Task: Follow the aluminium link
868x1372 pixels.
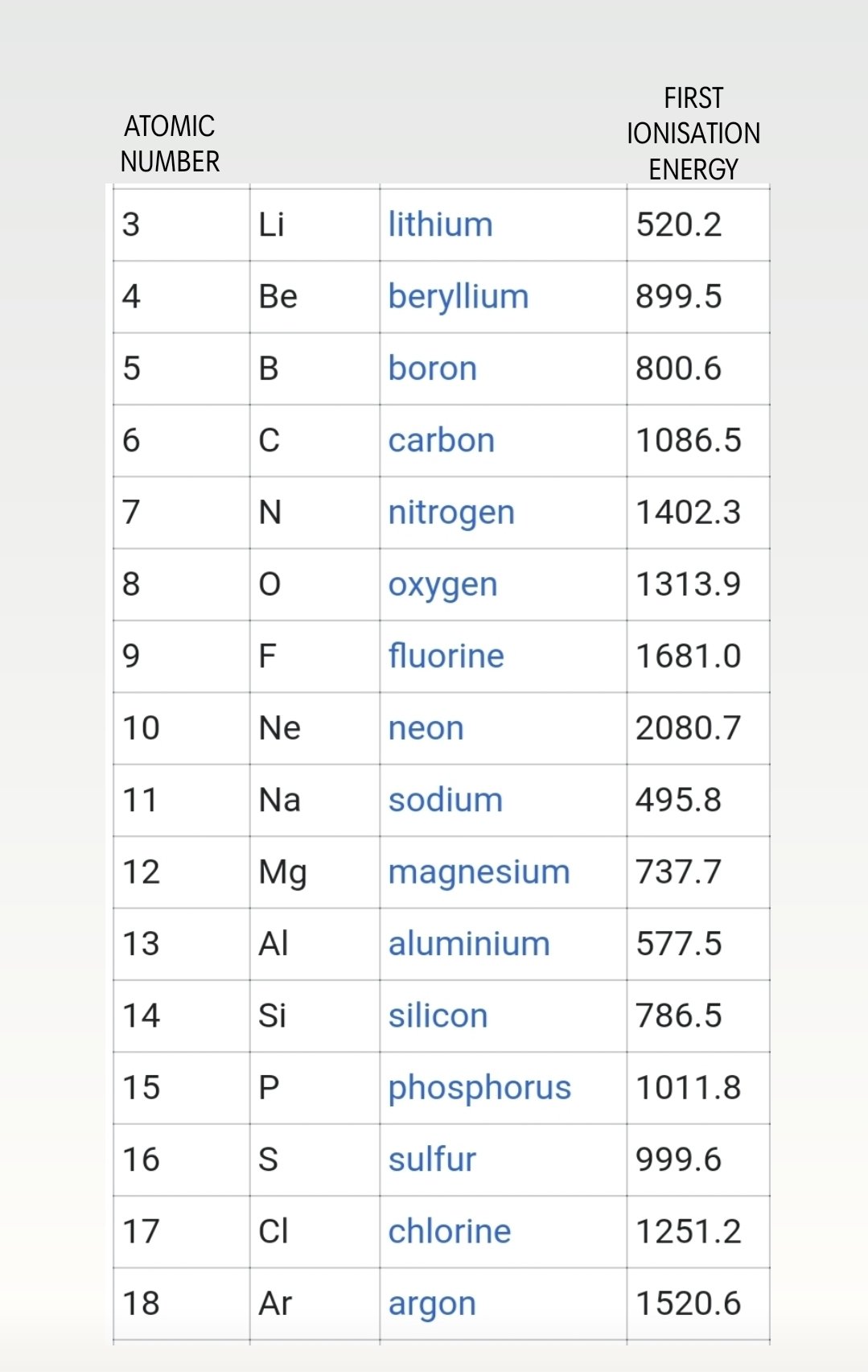Action: pyautogui.click(x=469, y=944)
